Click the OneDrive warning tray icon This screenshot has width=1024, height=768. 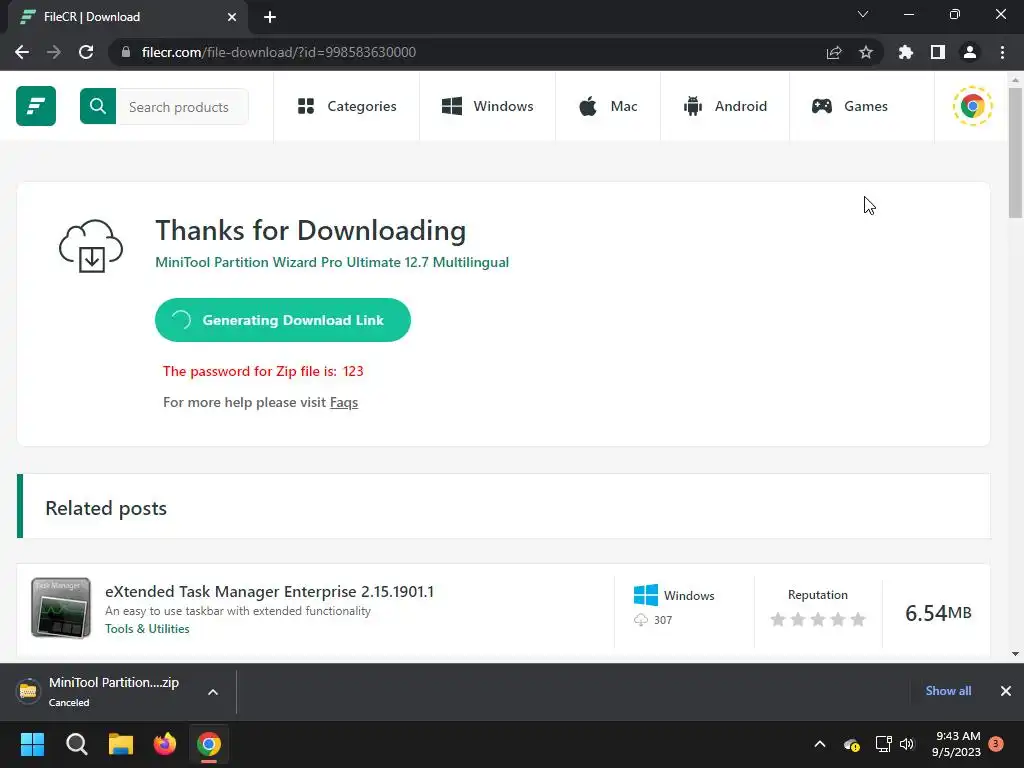(852, 744)
